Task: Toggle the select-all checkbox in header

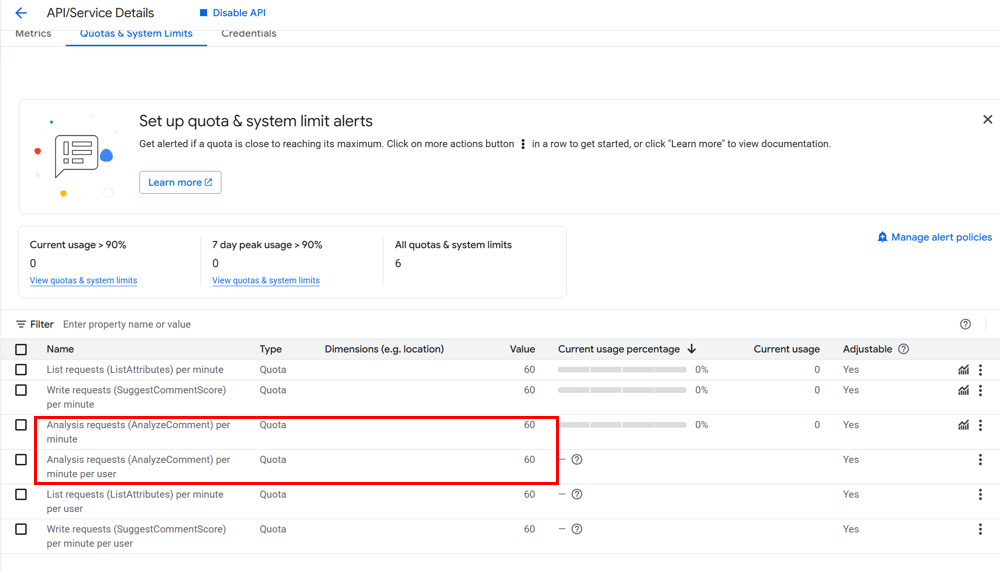Action: click(21, 349)
